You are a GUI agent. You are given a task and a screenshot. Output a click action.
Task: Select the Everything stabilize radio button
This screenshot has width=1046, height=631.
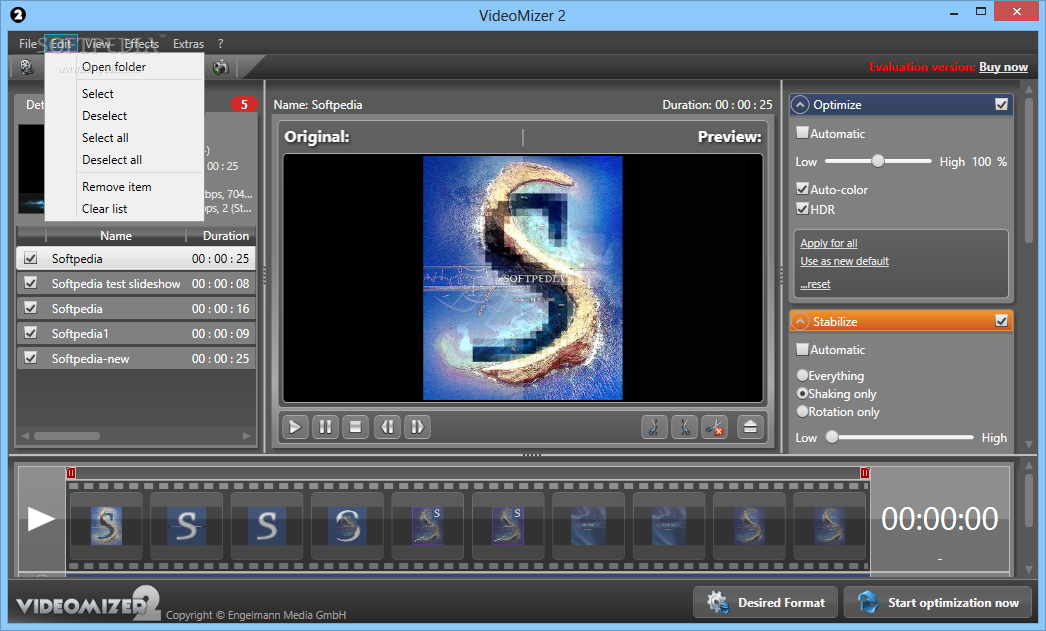pyautogui.click(x=803, y=376)
